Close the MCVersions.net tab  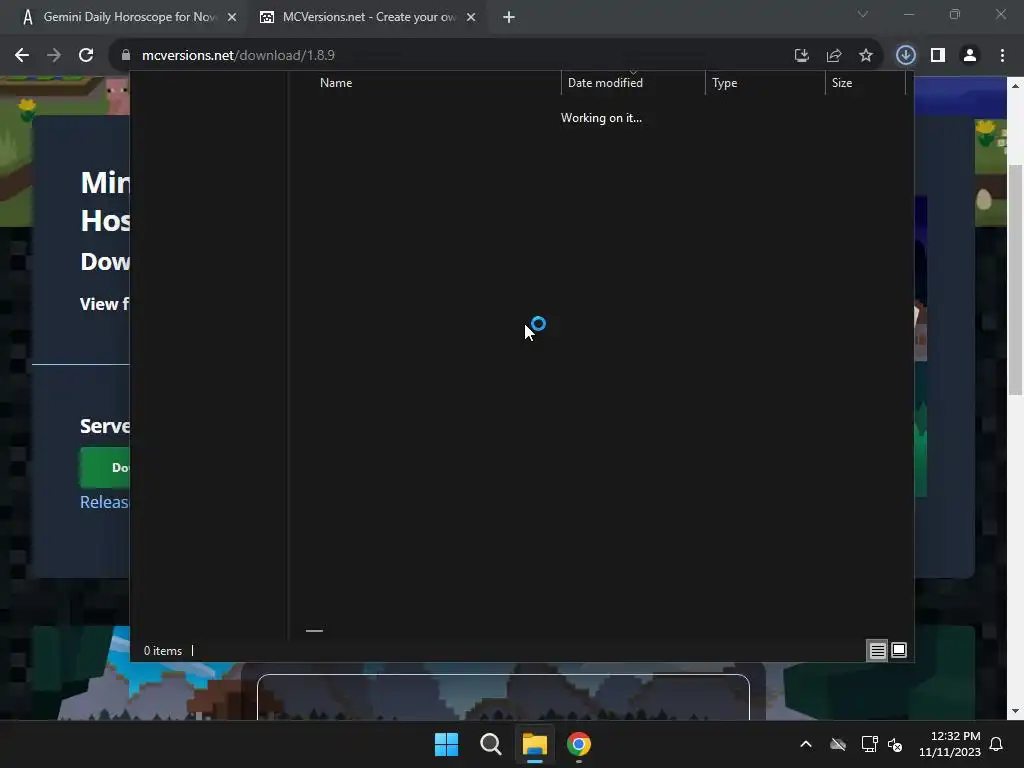pos(471,18)
